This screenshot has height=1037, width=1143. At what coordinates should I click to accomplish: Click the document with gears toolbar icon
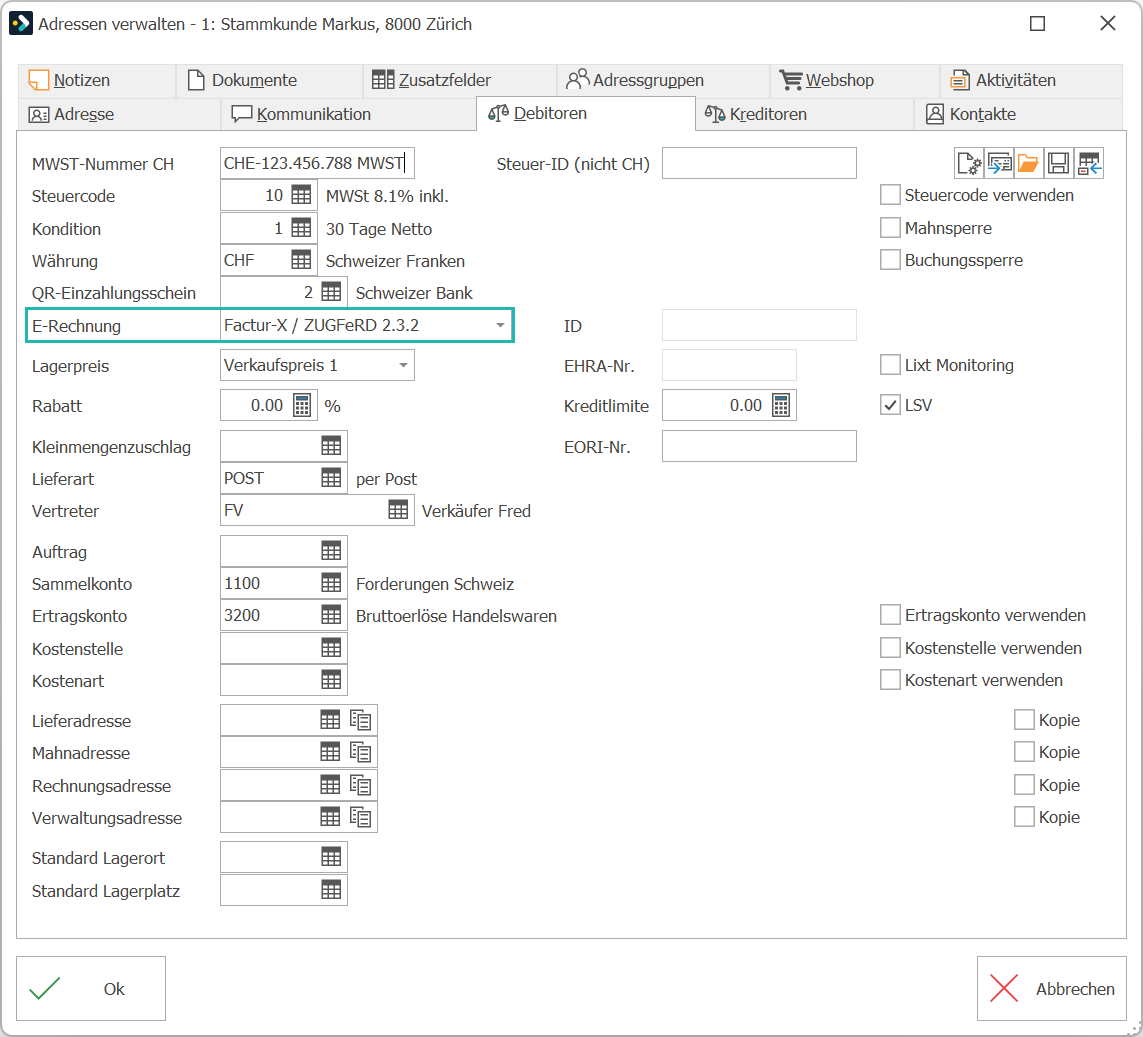(x=969, y=163)
